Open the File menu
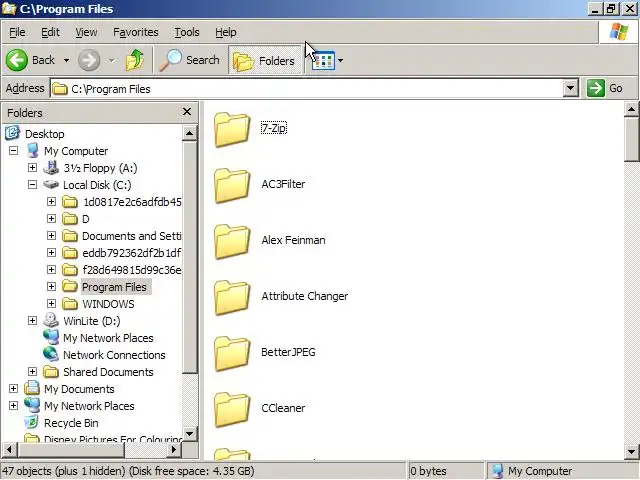This screenshot has height=480, width=640. pyautogui.click(x=17, y=32)
